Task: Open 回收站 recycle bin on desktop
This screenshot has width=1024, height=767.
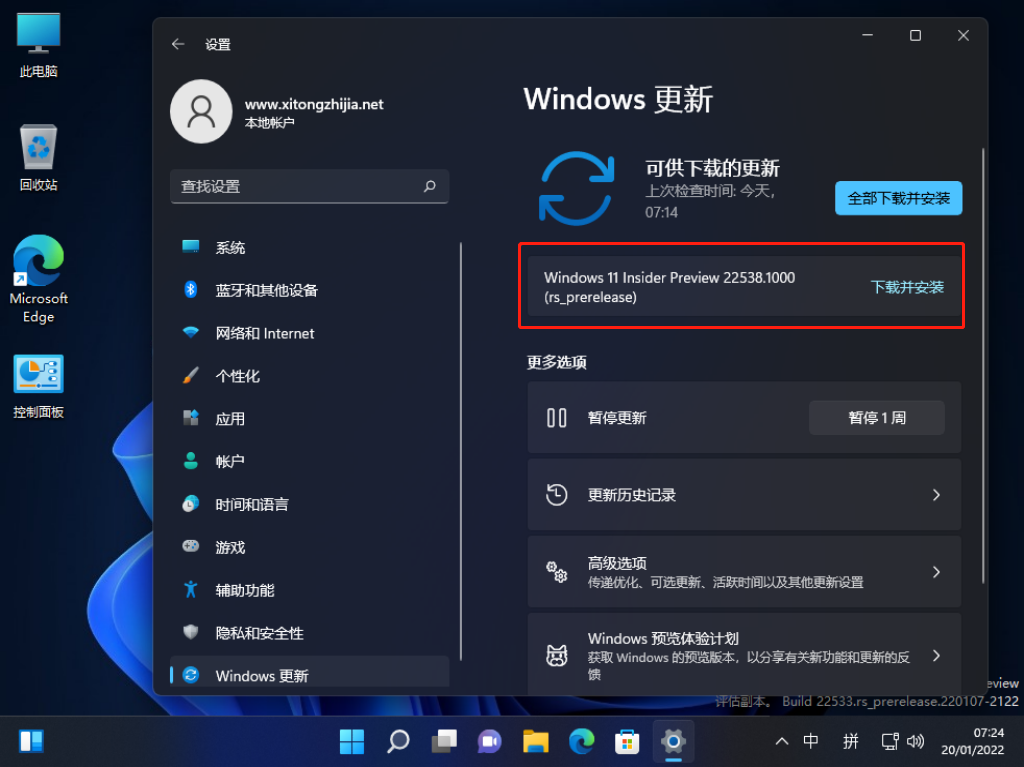Action: 39,158
